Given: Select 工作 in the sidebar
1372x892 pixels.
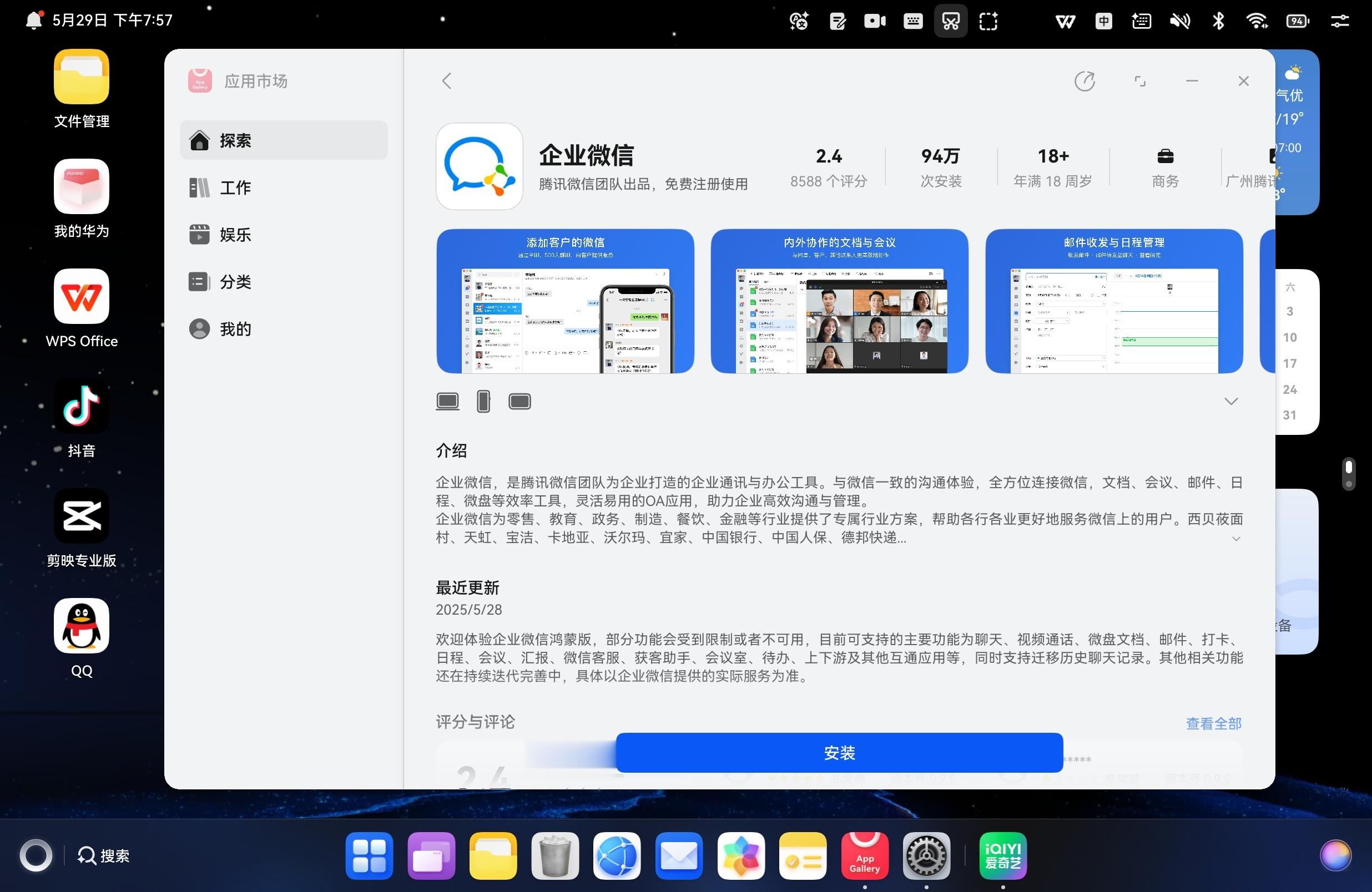Looking at the screenshot, I should pos(284,187).
